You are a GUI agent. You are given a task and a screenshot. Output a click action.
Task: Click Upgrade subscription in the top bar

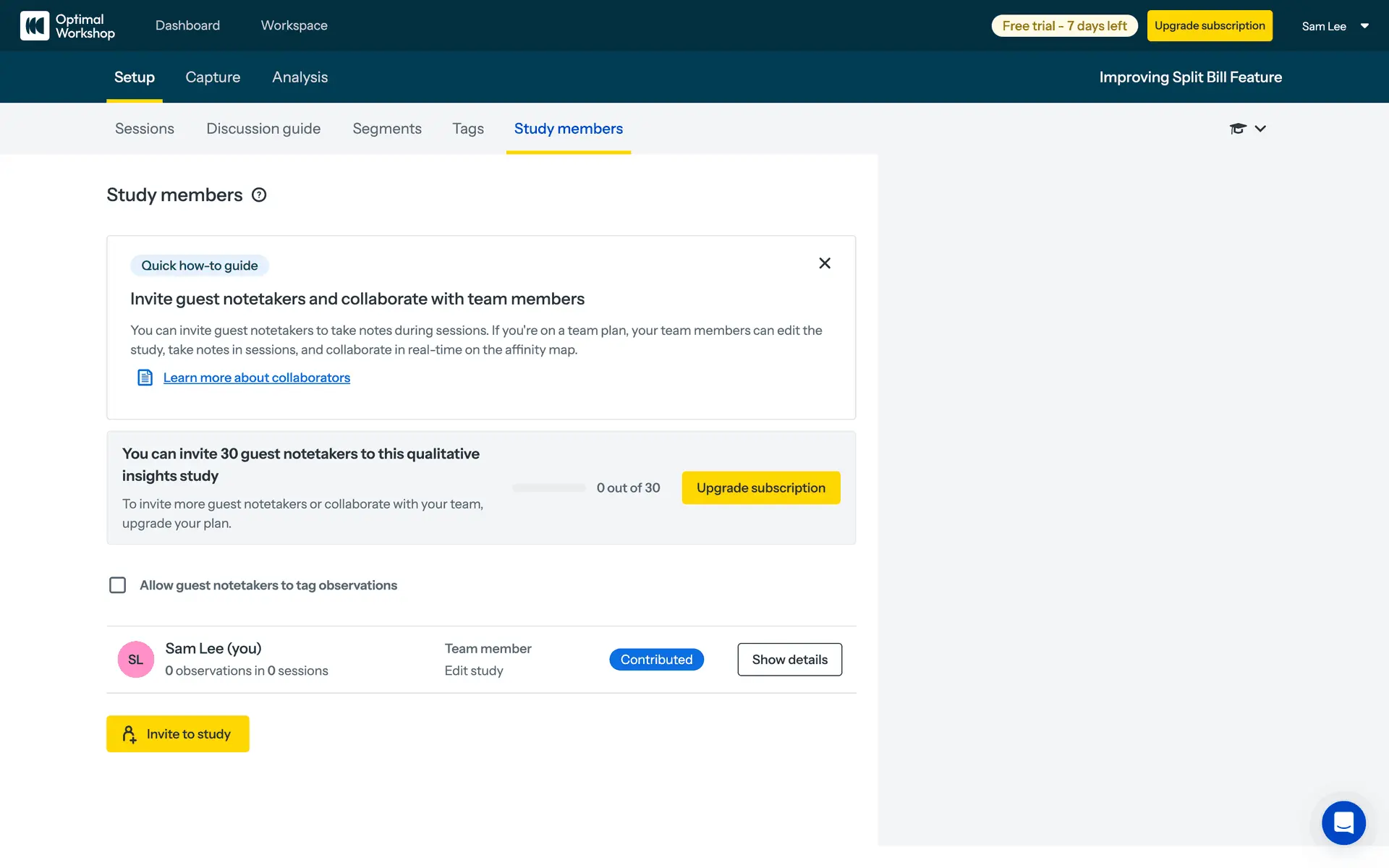click(1210, 26)
